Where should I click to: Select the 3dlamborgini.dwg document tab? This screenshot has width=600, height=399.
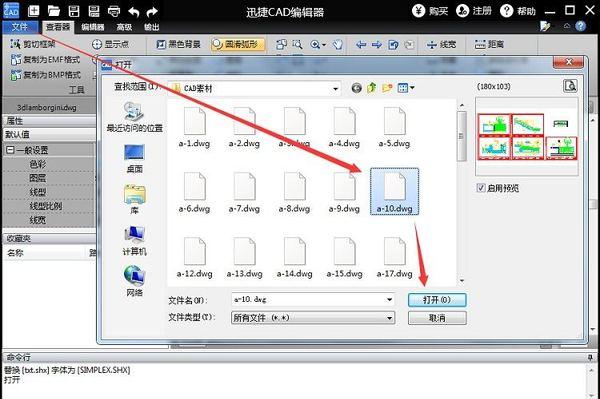[47, 108]
